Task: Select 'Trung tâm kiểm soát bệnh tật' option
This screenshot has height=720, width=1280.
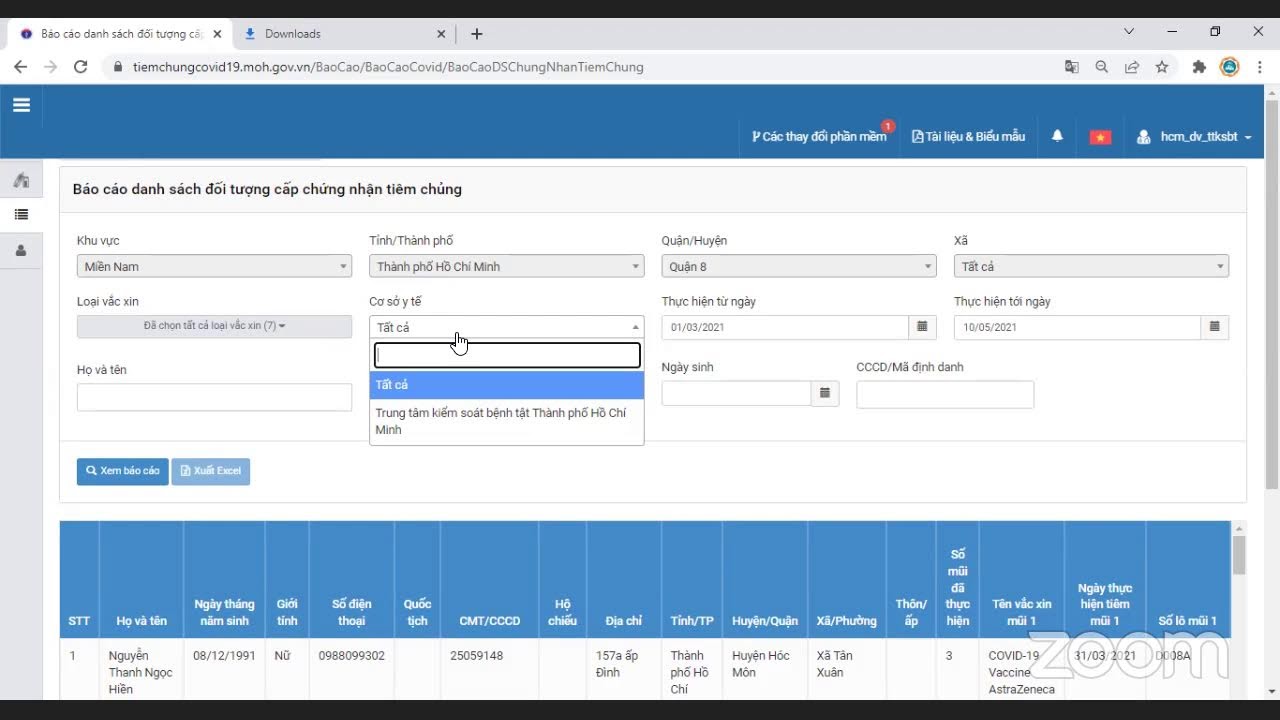Action: 506,421
